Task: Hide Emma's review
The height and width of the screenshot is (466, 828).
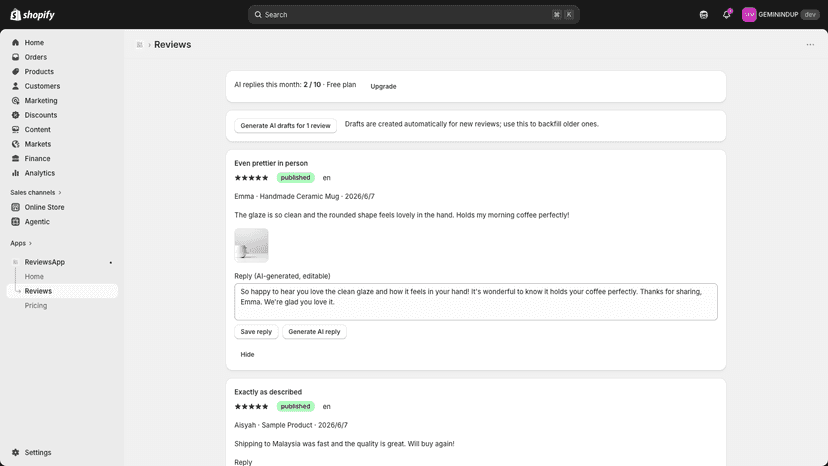Action: click(x=247, y=355)
